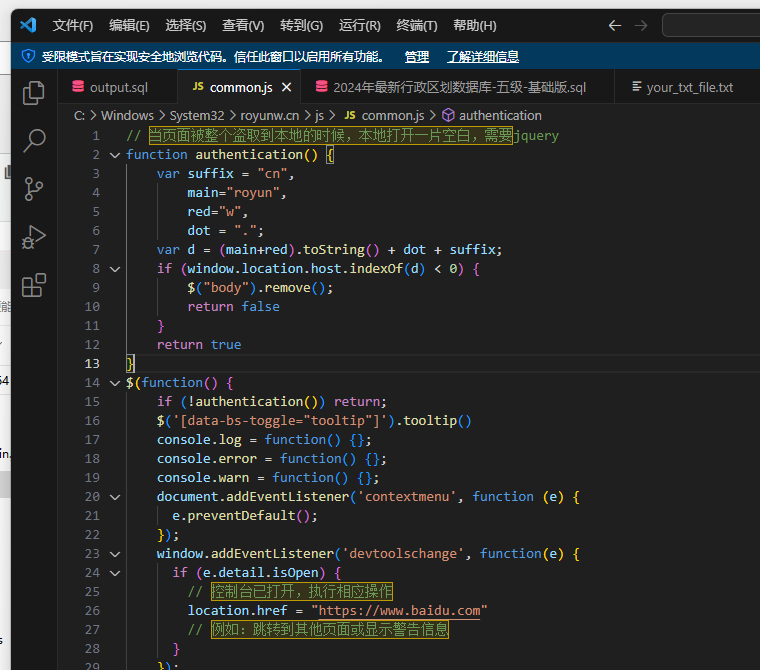Go forward with the right arrow
Viewport: 760px width, 670px height.
[641, 25]
